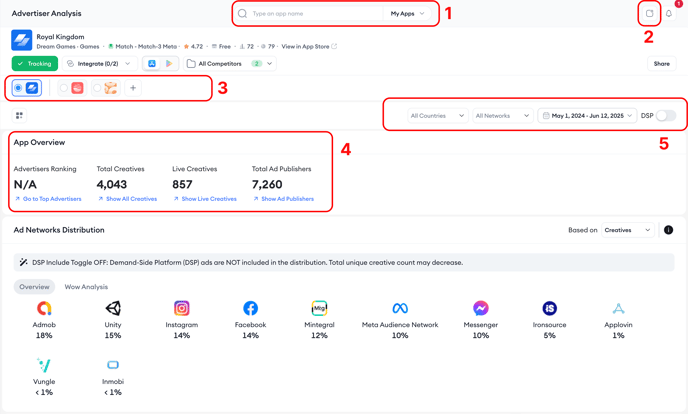Open the All Networks dropdown
Viewport: 688px width, 414px height.
tap(503, 116)
